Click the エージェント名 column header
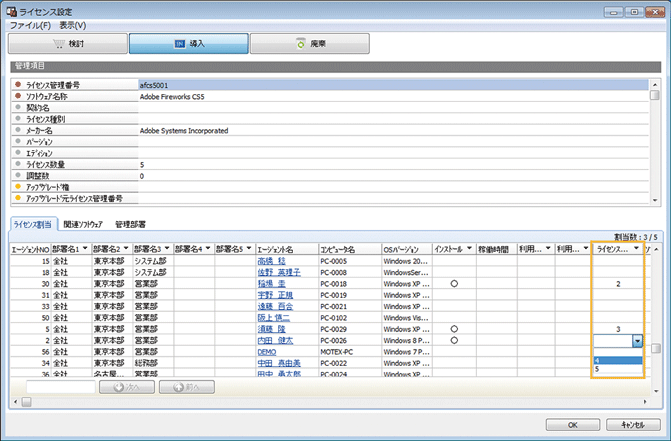Viewport: 671px width, 441px height. coord(287,249)
